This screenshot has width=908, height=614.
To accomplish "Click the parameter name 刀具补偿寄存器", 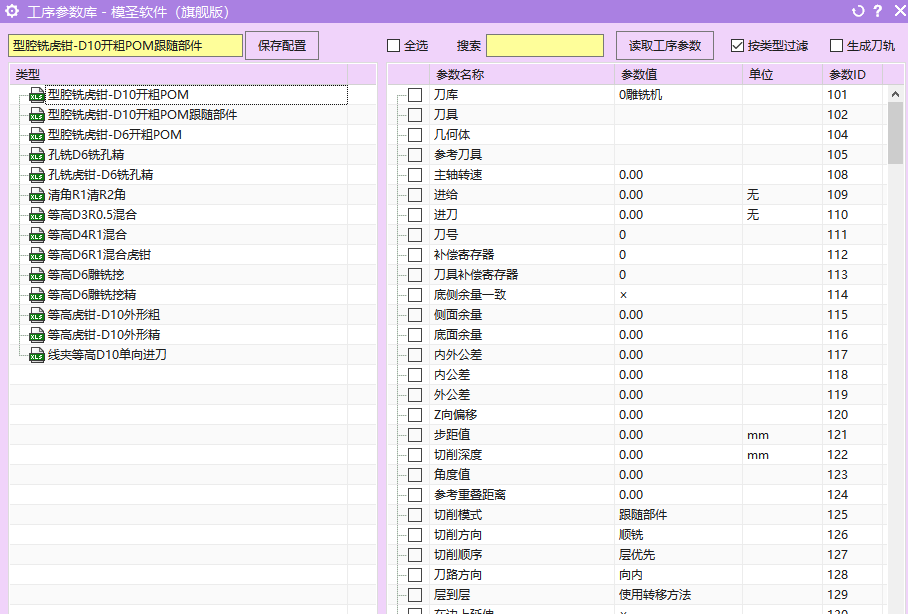I will [476, 275].
